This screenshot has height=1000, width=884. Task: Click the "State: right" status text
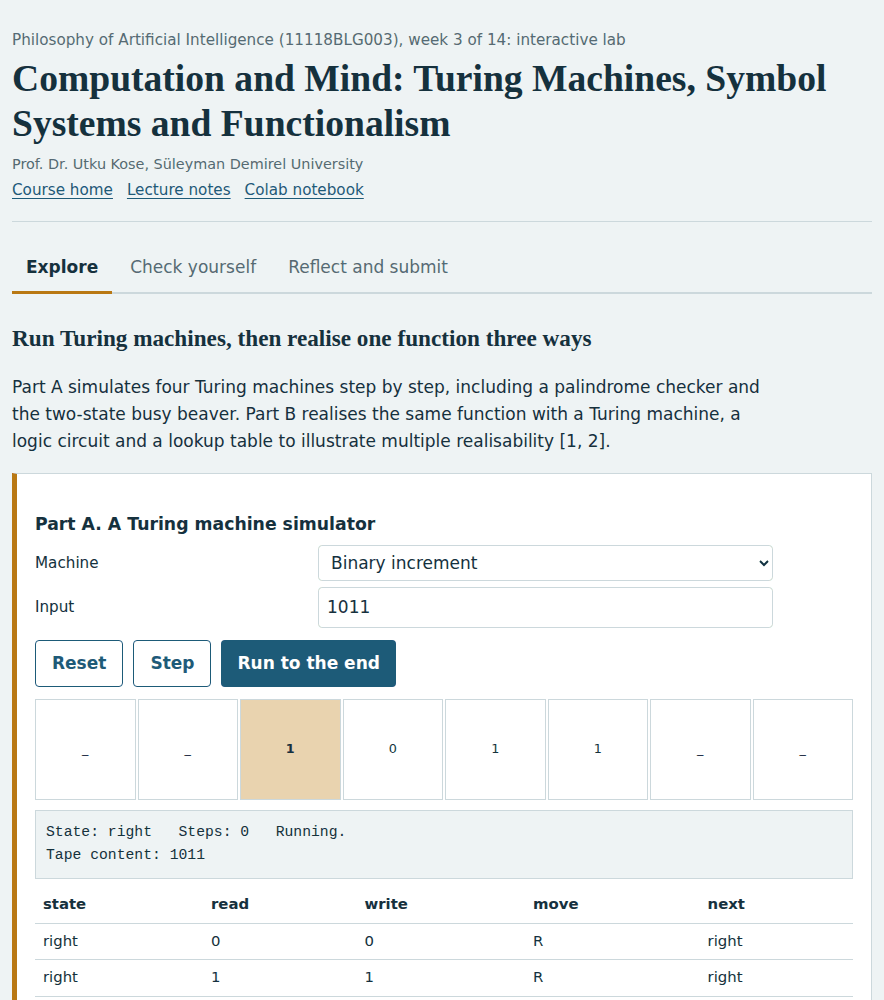pyautogui.click(x=99, y=832)
